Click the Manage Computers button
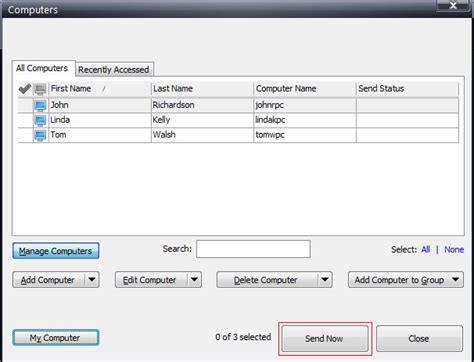 click(x=56, y=251)
